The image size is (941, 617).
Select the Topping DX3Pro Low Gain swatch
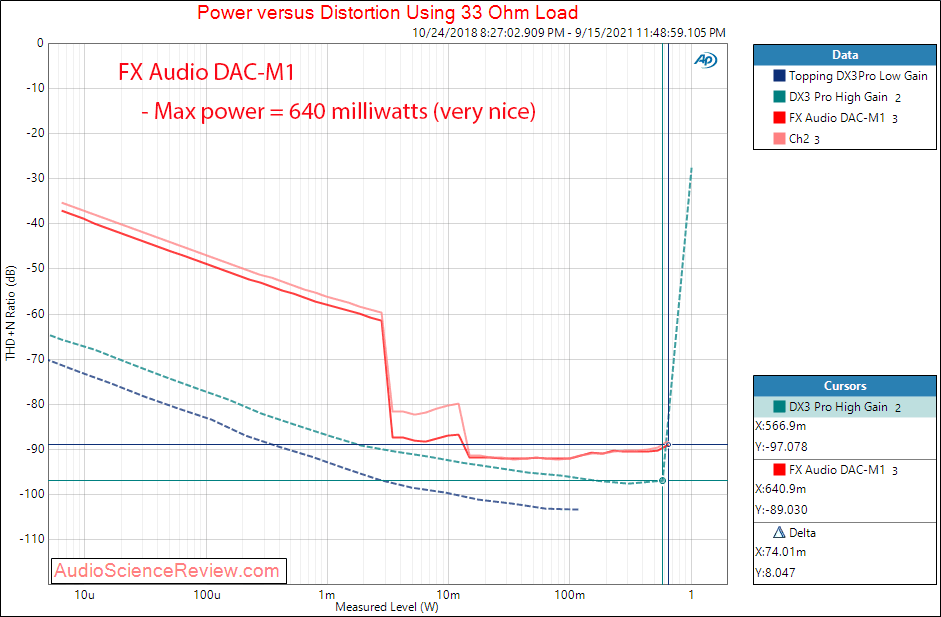pos(779,76)
